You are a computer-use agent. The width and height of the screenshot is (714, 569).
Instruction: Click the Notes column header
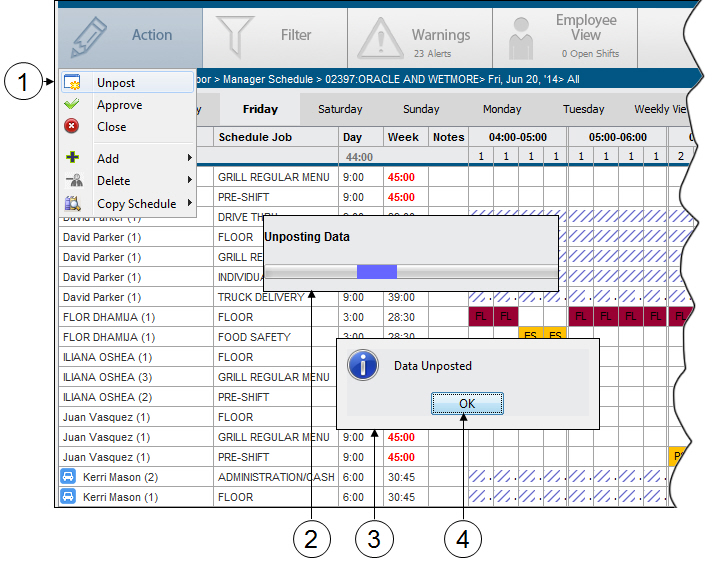[x=448, y=137]
